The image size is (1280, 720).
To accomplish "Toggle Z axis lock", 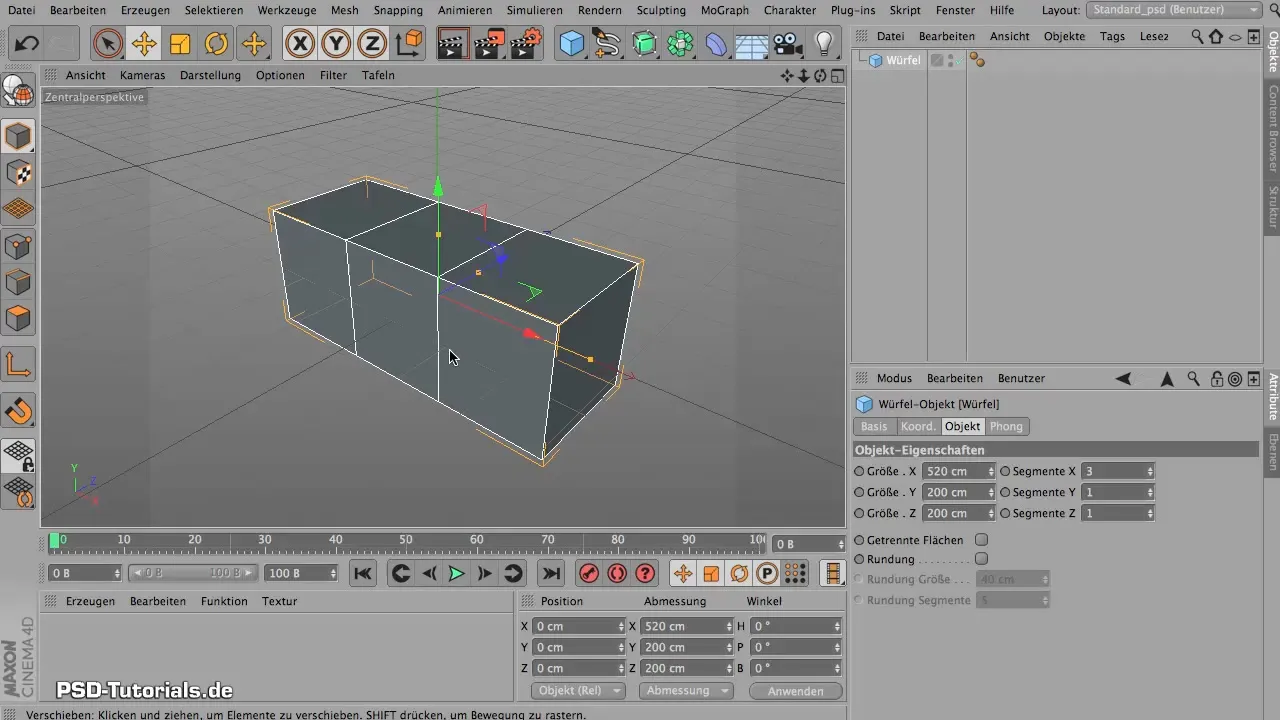I will [372, 44].
